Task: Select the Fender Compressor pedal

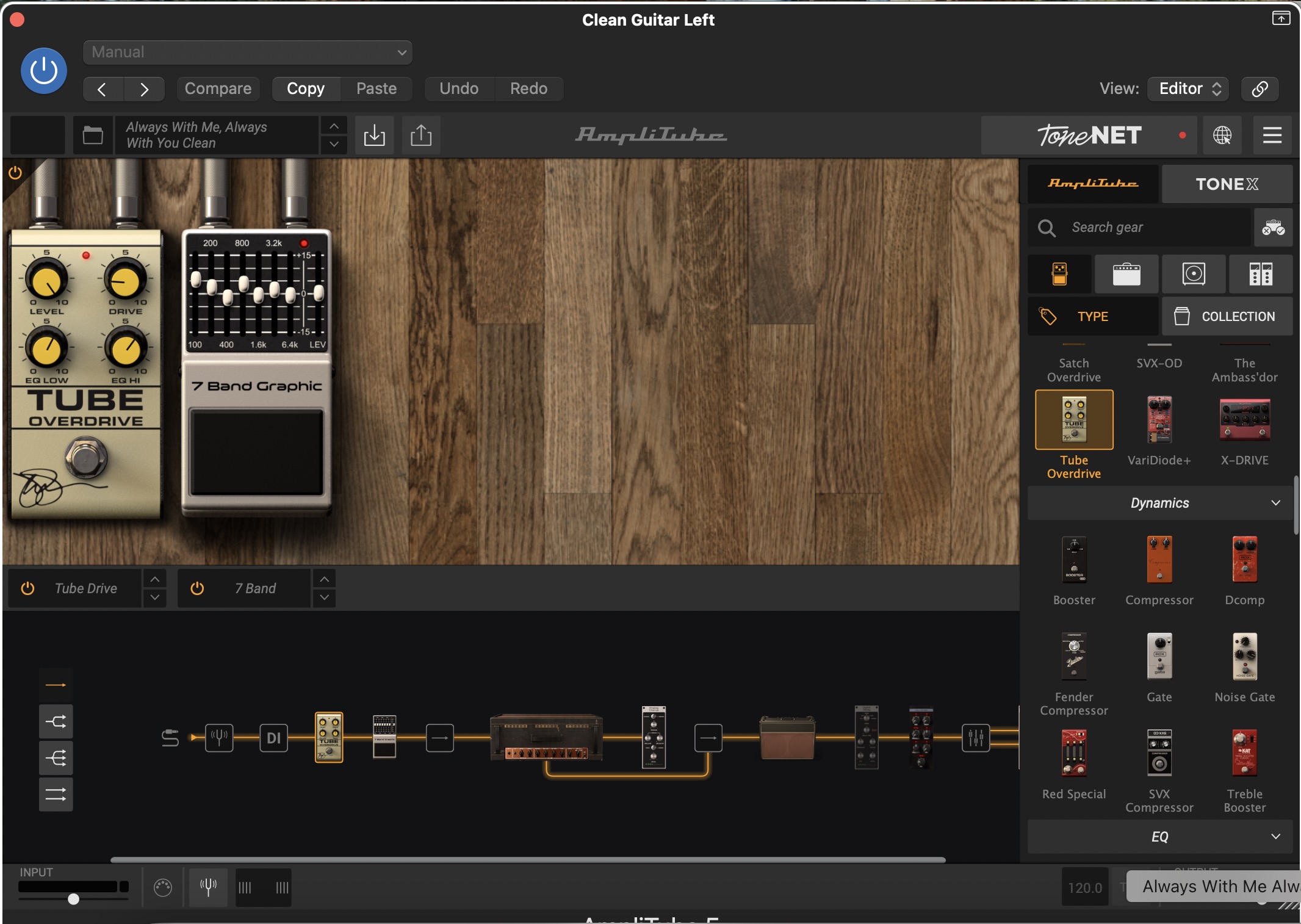Action: pyautogui.click(x=1074, y=656)
